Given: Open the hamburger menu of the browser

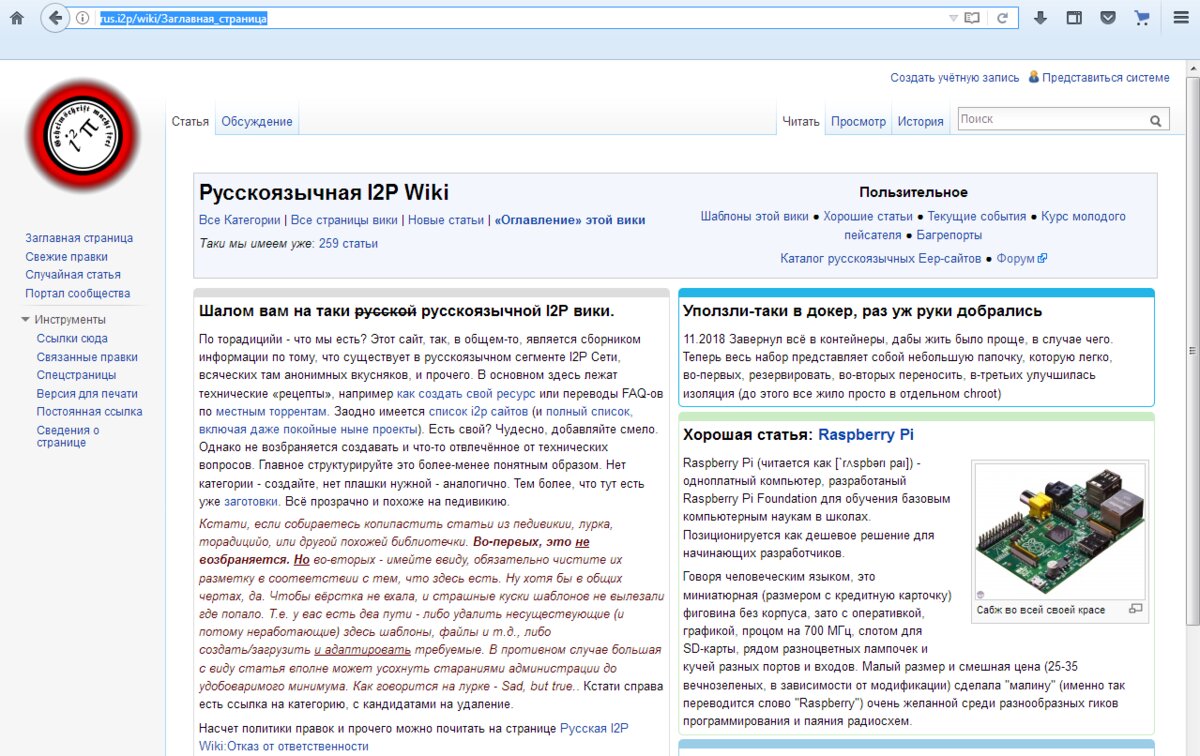Looking at the screenshot, I should (1181, 18).
